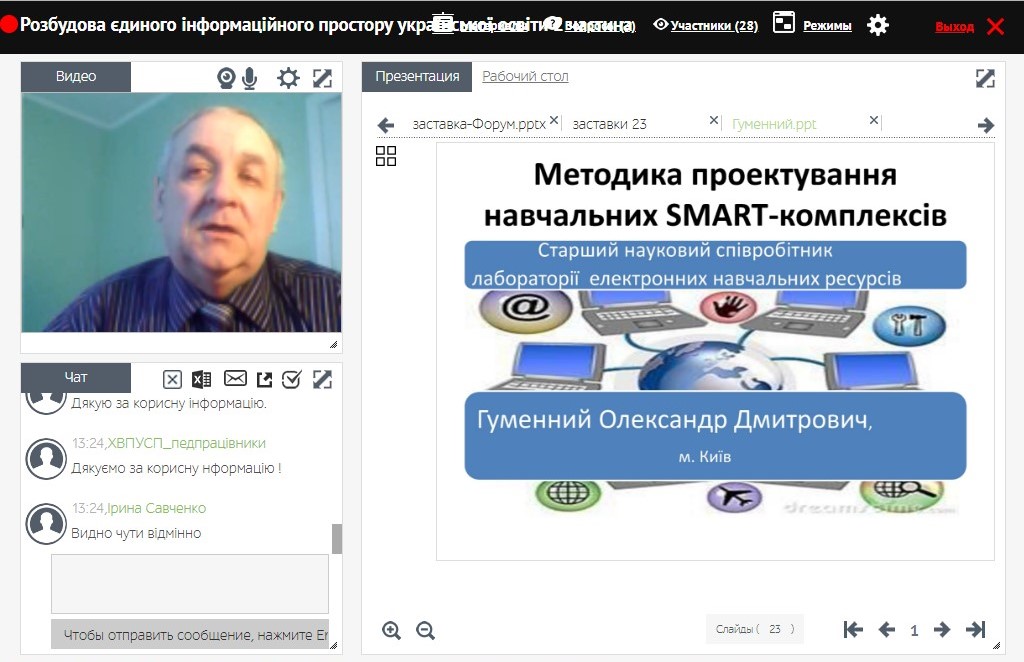Click the chat message input field

pyautogui.click(x=190, y=584)
